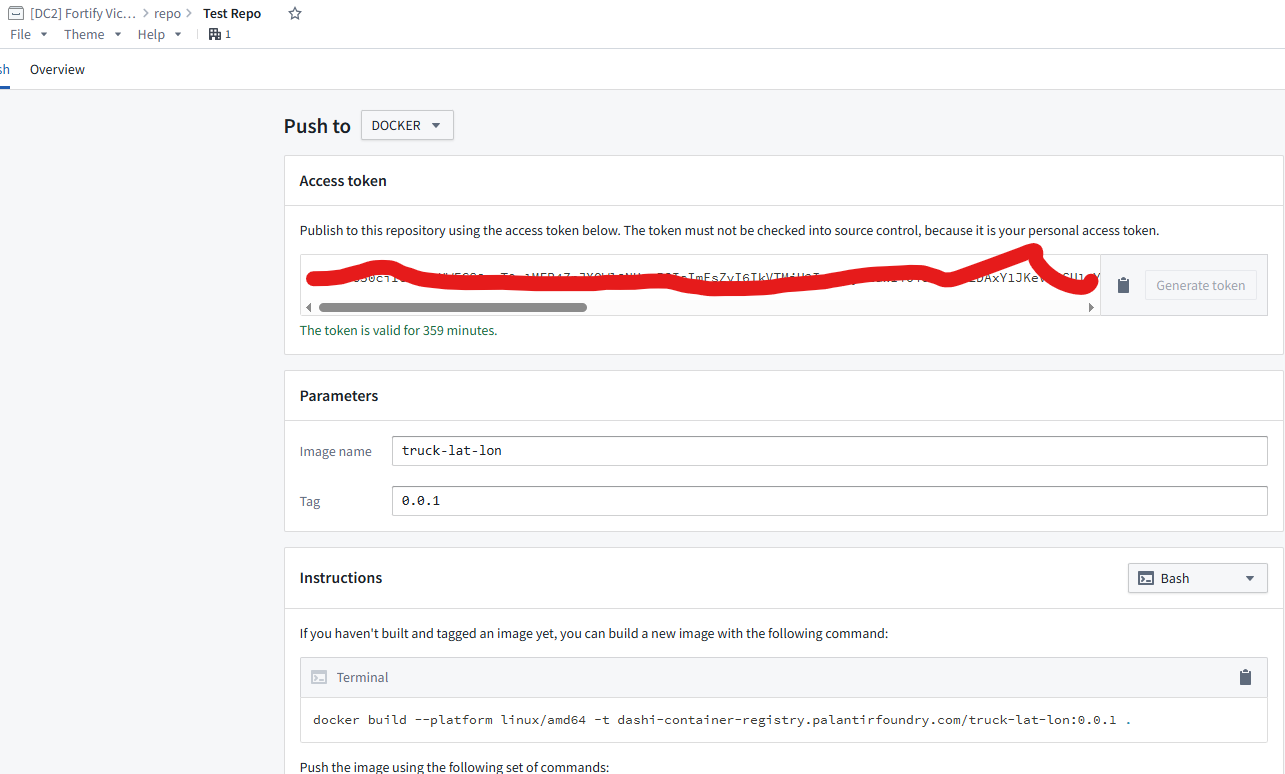
Task: Open the Push to DOCKER dropdown
Action: (407, 125)
